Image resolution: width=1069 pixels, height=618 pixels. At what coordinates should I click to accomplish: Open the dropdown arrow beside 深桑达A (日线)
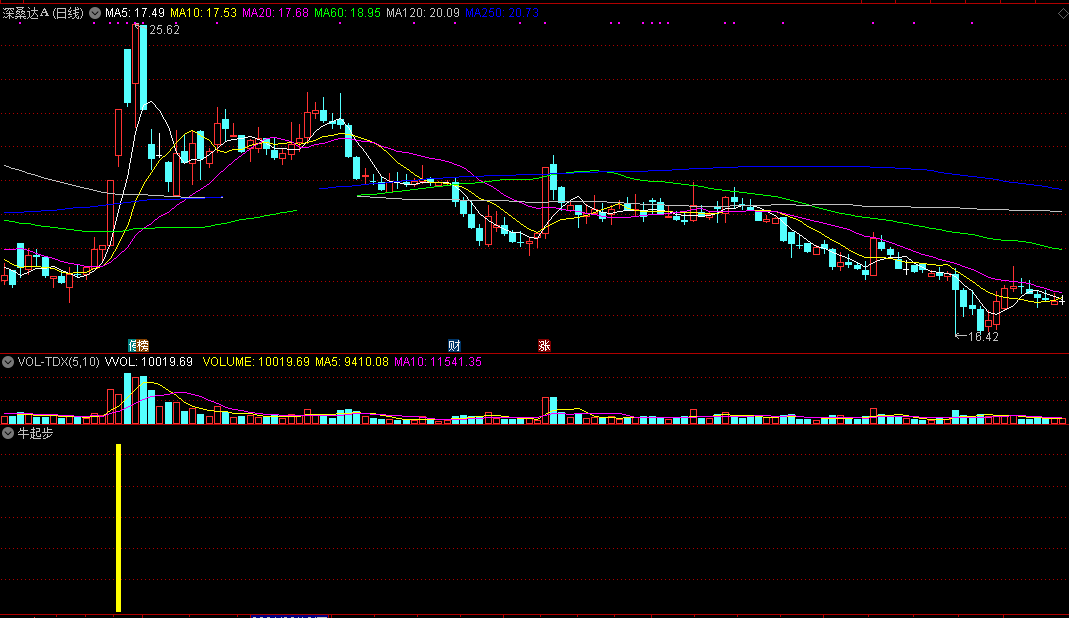[x=95, y=13]
